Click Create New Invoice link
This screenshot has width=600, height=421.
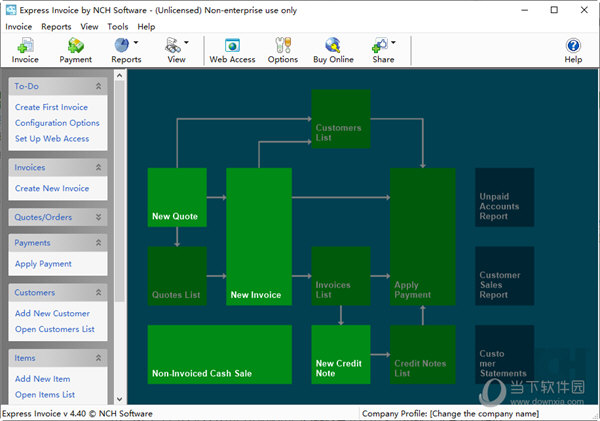click(52, 188)
